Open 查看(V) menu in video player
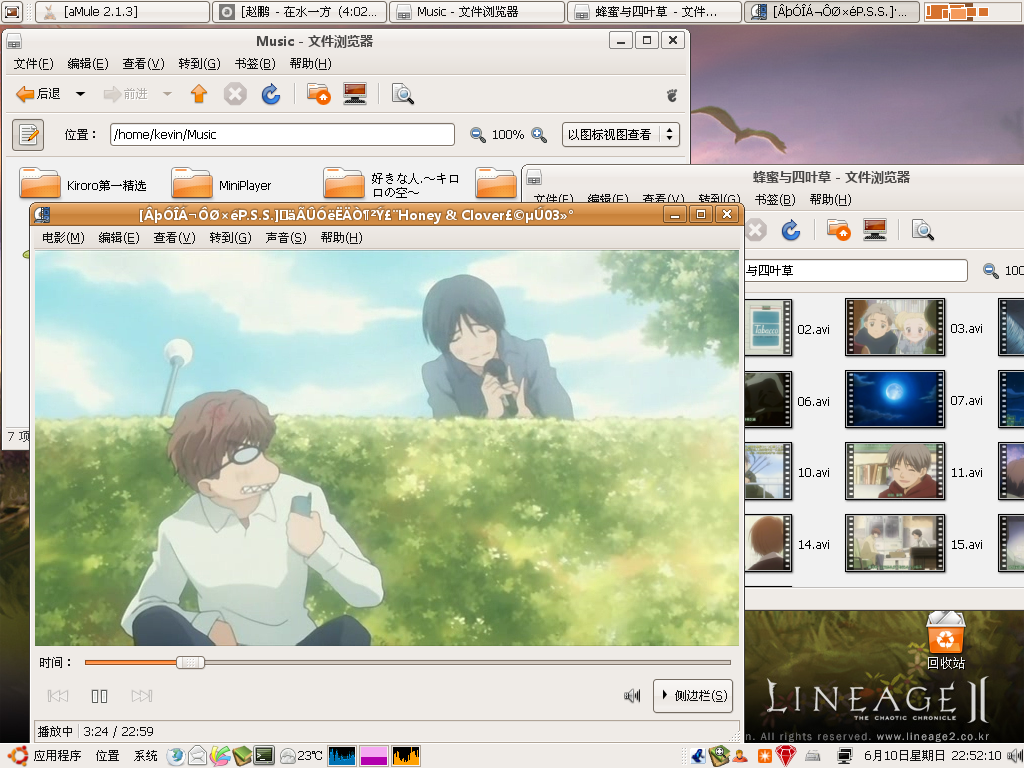This screenshot has width=1024, height=768. coord(174,238)
